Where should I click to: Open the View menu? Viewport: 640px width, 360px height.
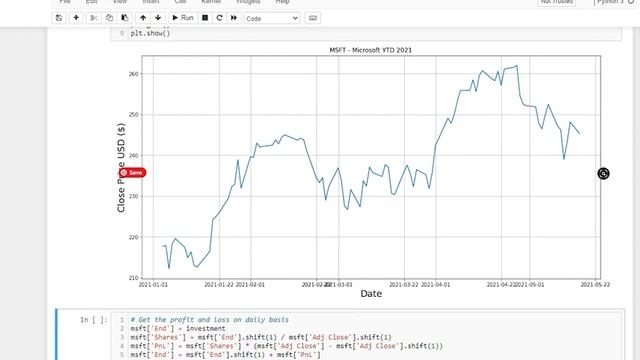120,2
